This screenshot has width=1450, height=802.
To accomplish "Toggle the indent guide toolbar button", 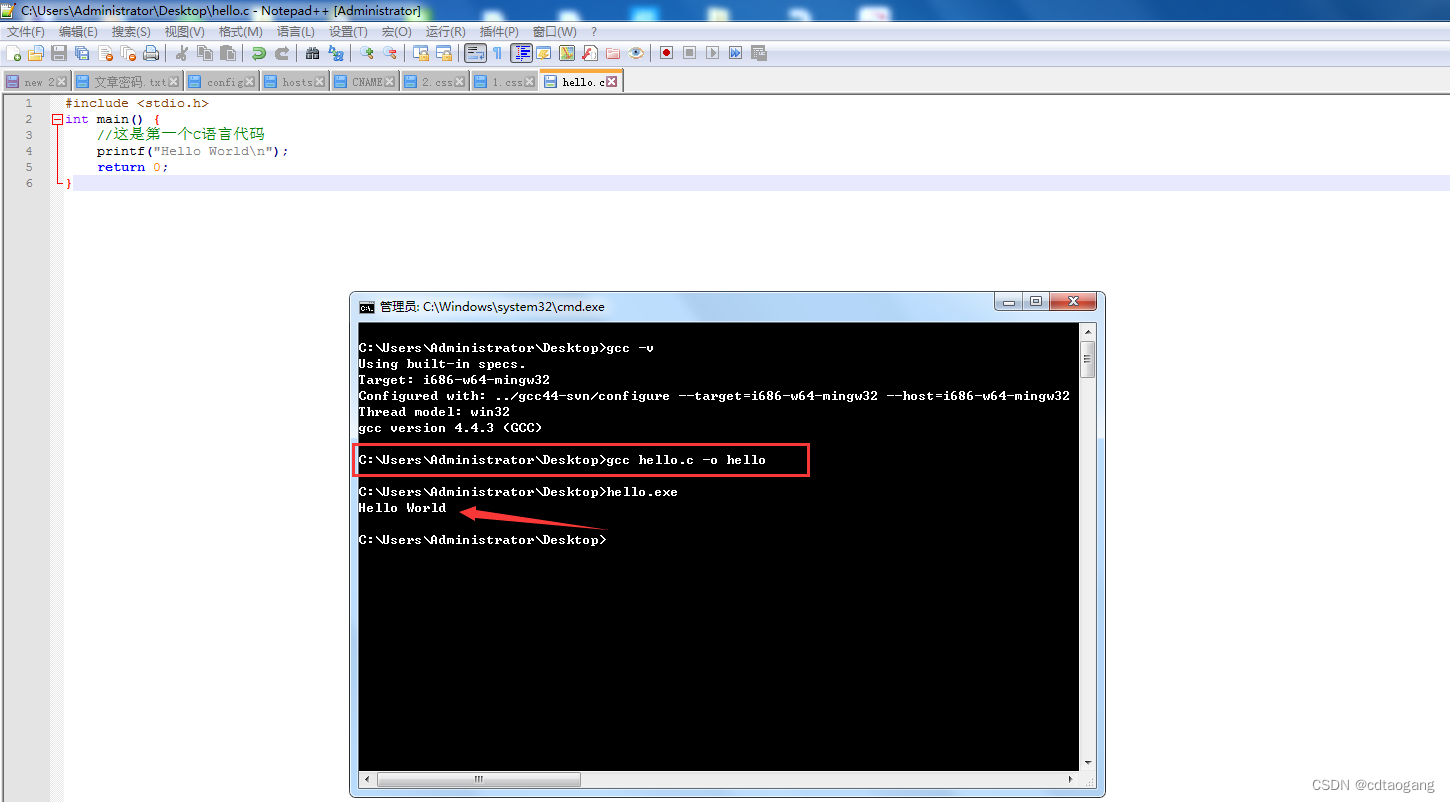I will (x=522, y=53).
